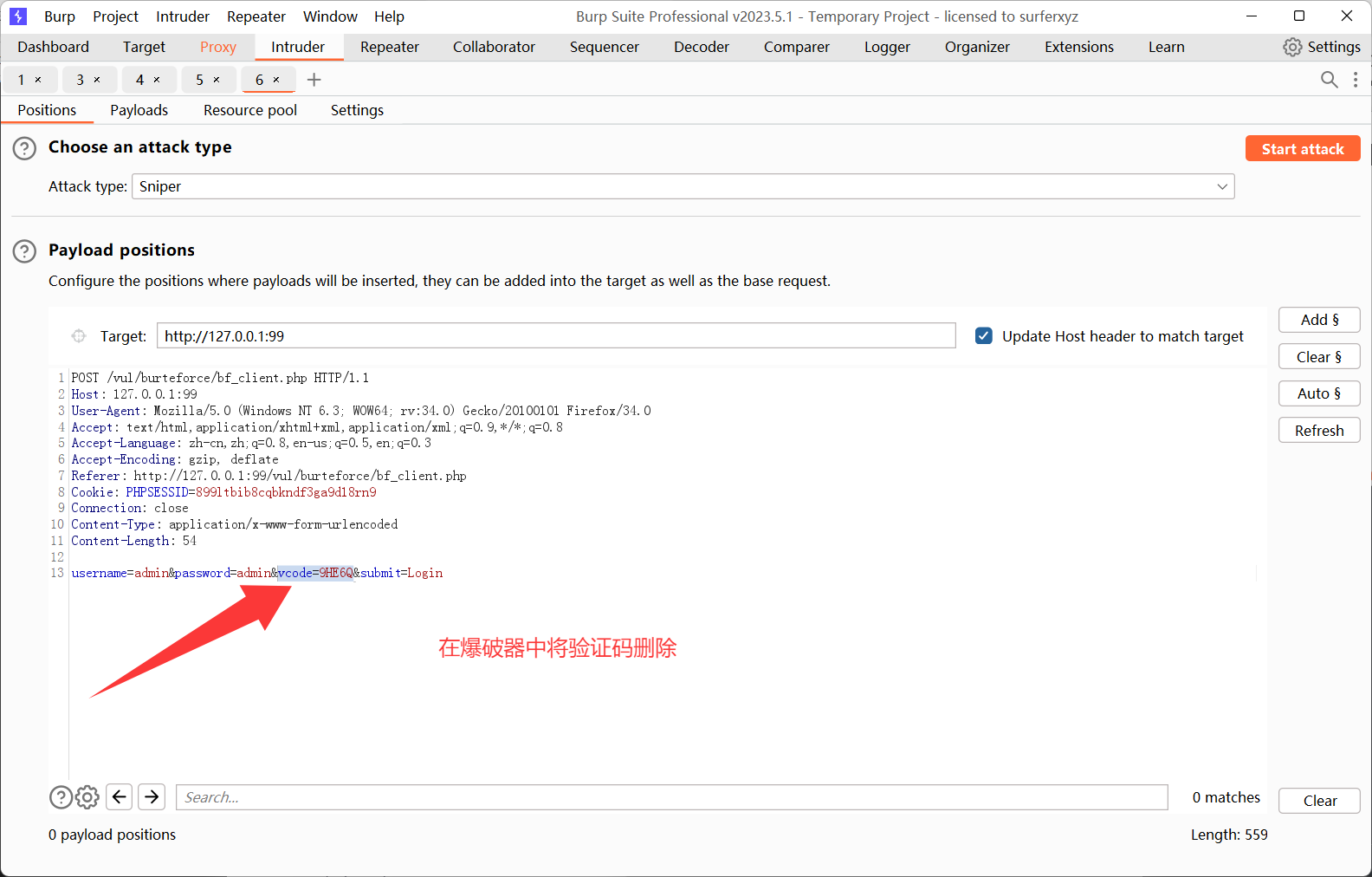Select the Positions sub-tab
The width and height of the screenshot is (1372, 877).
pos(47,110)
